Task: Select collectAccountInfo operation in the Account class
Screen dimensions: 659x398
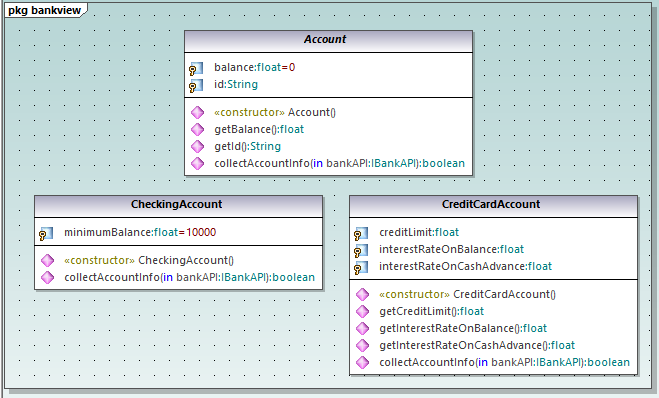Action: pos(340,163)
